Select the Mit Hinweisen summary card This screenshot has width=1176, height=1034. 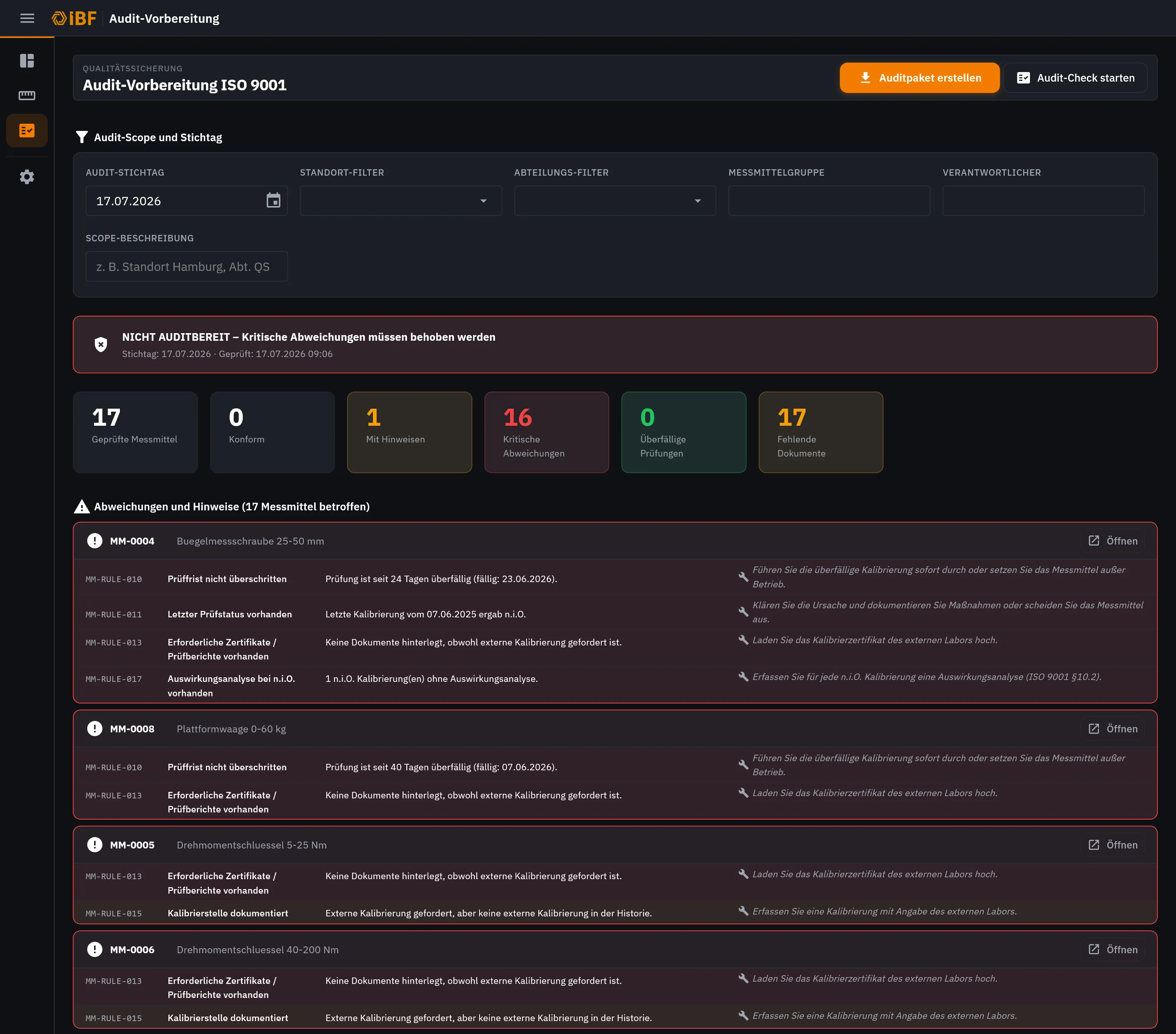(410, 432)
